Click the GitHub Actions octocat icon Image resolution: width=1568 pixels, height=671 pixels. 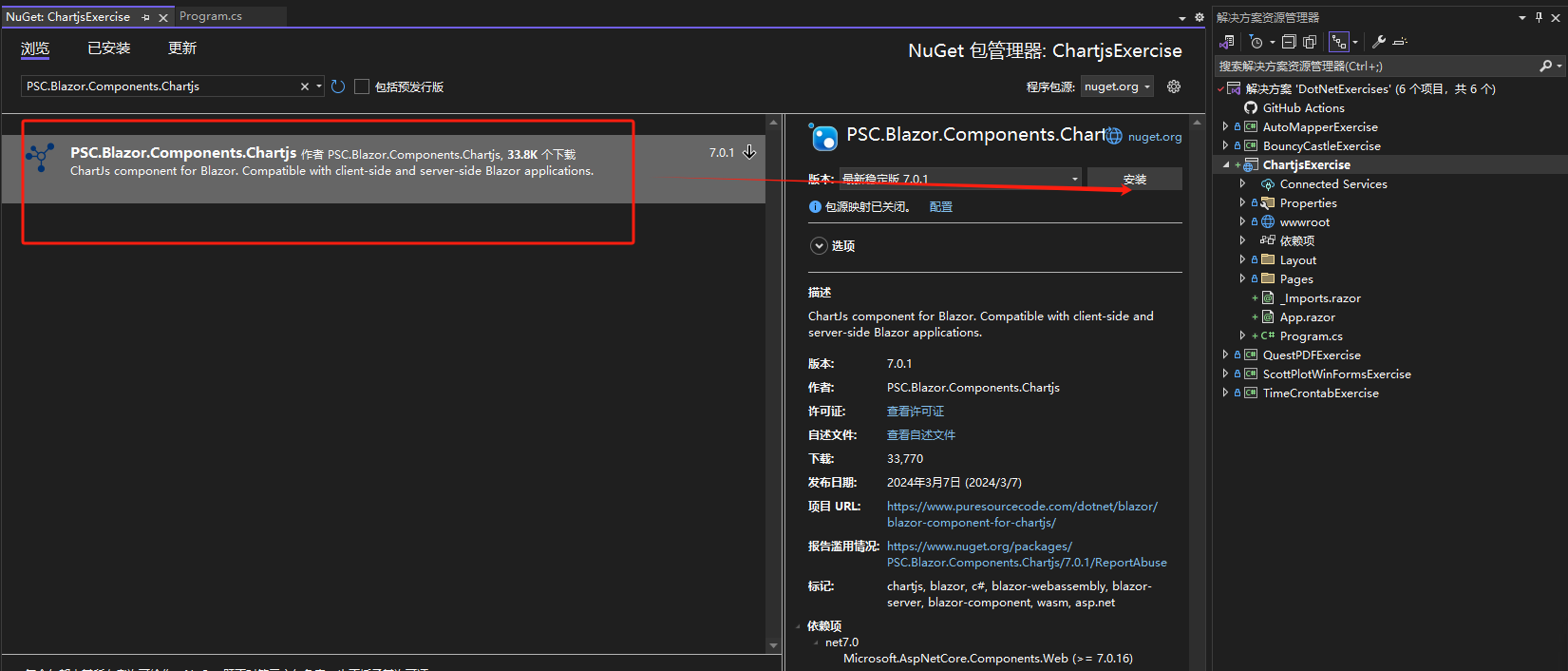click(1251, 107)
